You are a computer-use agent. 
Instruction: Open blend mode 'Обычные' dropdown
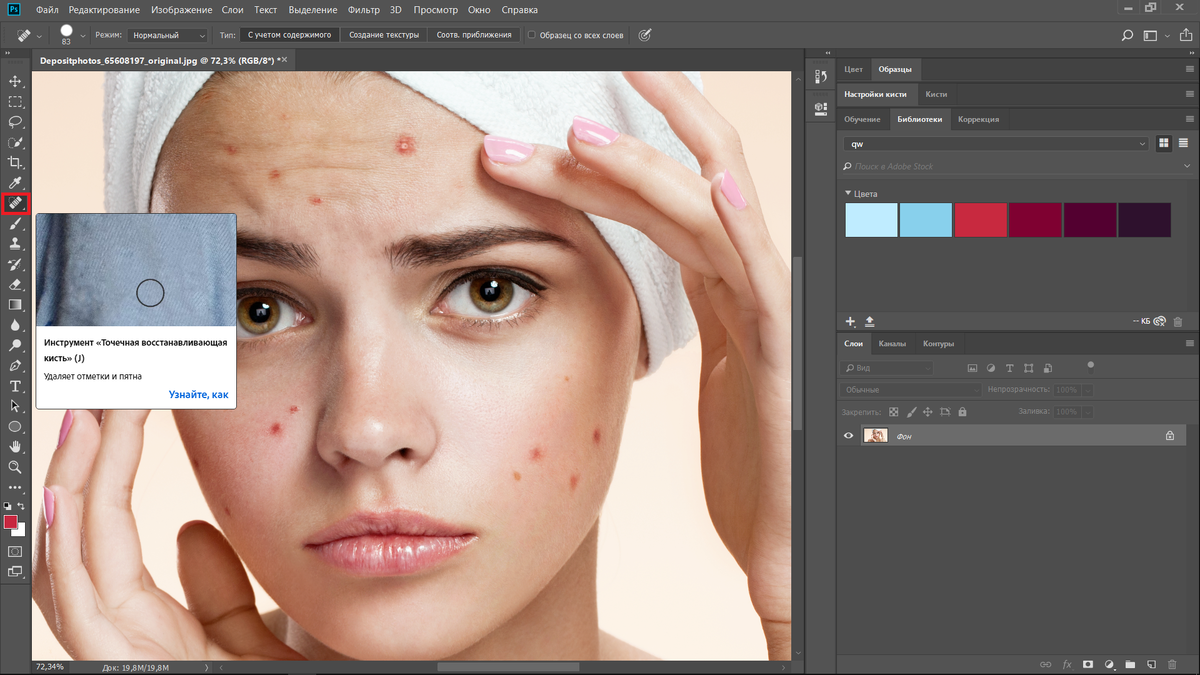click(910, 390)
